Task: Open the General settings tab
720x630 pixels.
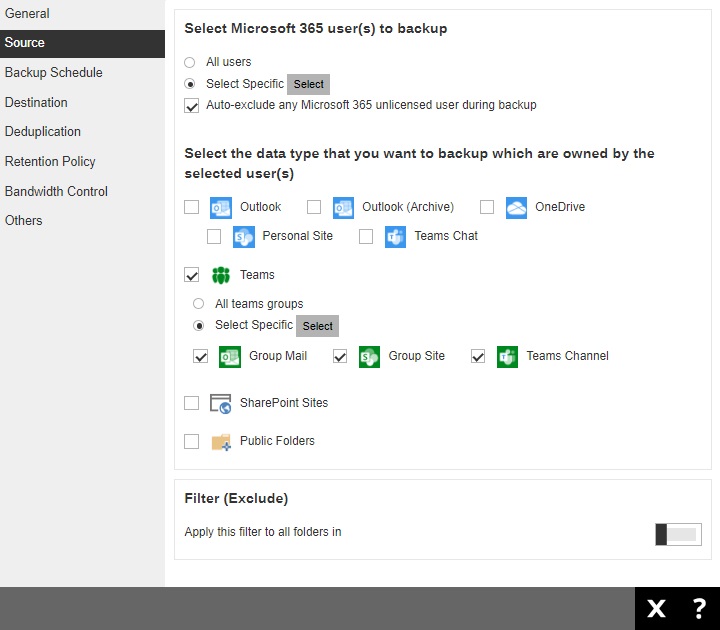Action: click(82, 14)
